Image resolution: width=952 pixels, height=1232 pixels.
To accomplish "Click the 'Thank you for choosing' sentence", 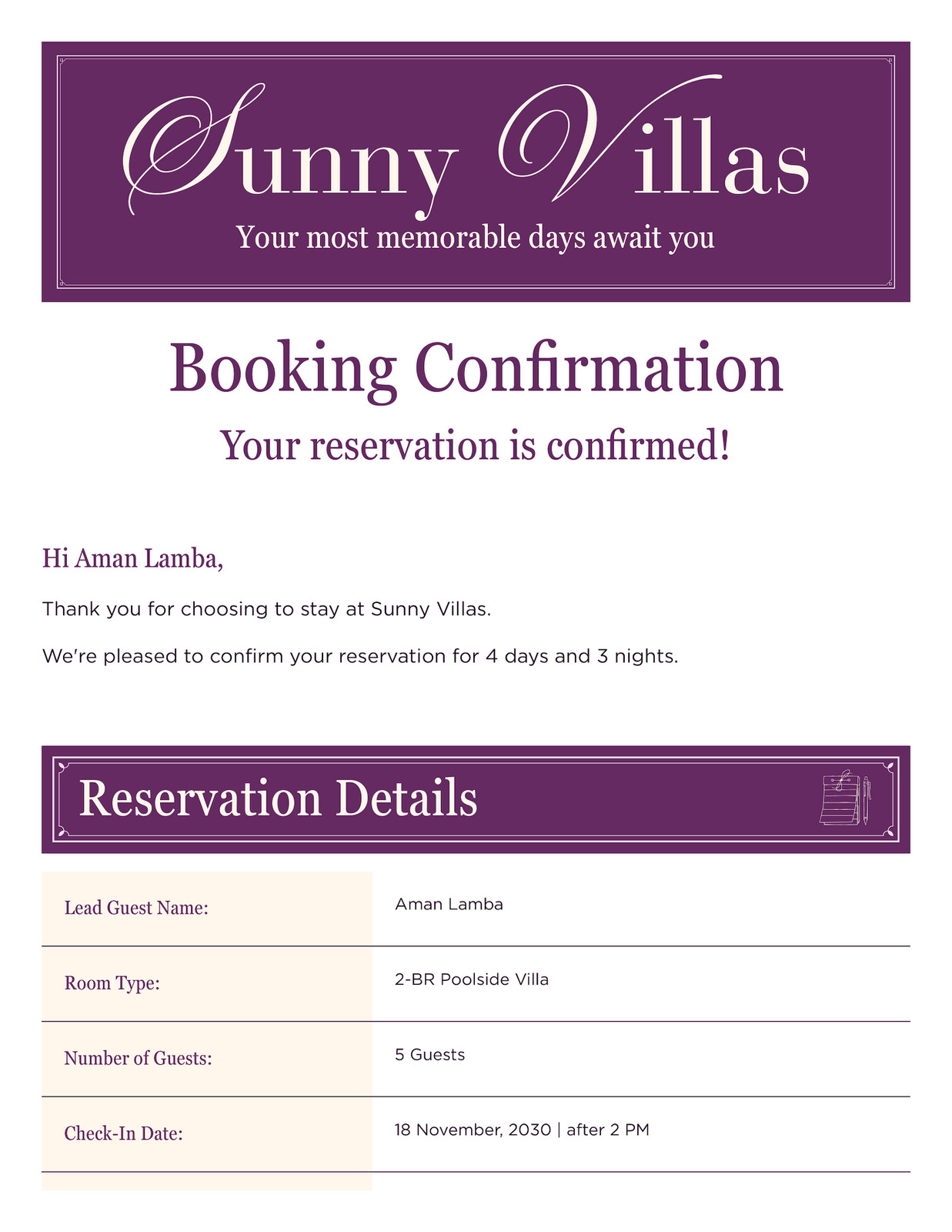I will 266,609.
